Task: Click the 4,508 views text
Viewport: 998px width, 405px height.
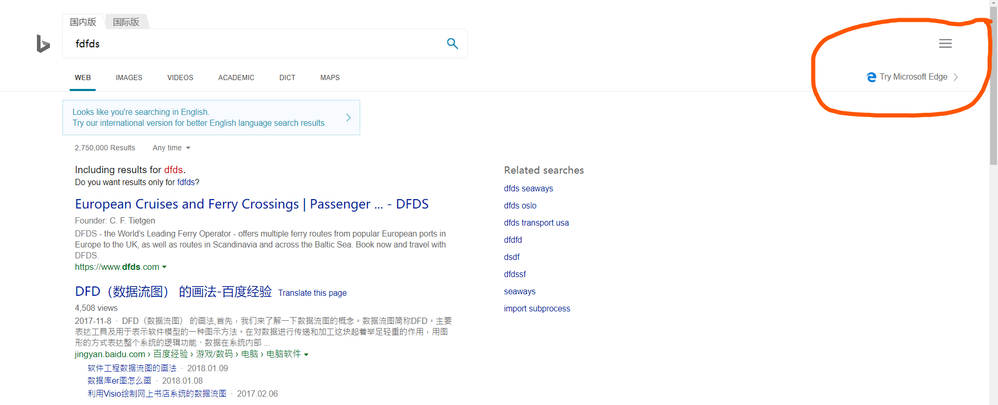Action: [96, 308]
